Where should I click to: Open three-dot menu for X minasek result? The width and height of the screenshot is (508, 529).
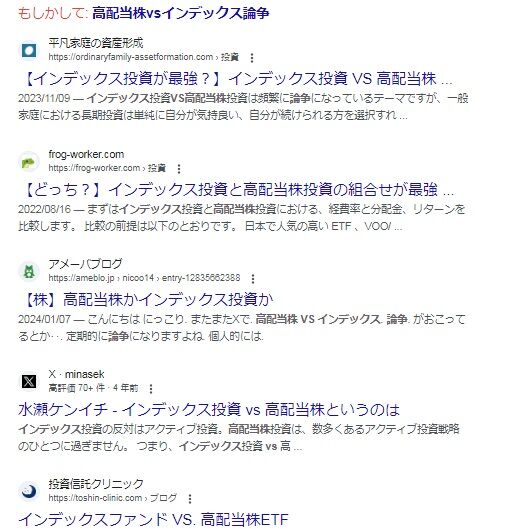pos(151,389)
